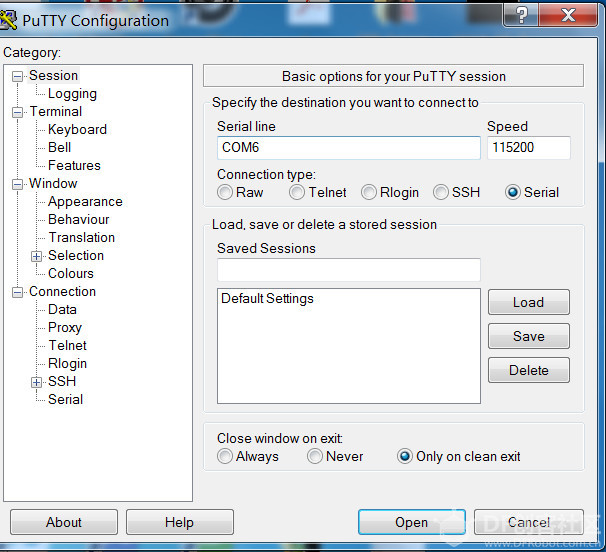Click the PuTTY icon in the title bar
The image size is (606, 552).
[8, 20]
